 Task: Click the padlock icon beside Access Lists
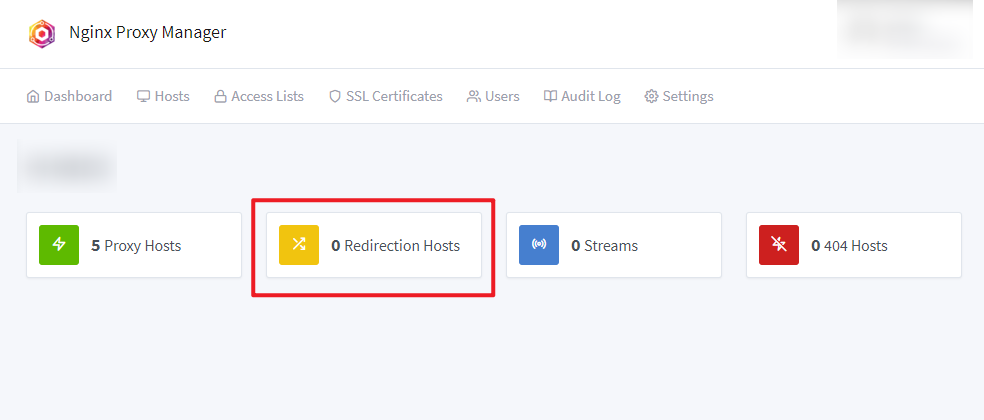point(220,97)
